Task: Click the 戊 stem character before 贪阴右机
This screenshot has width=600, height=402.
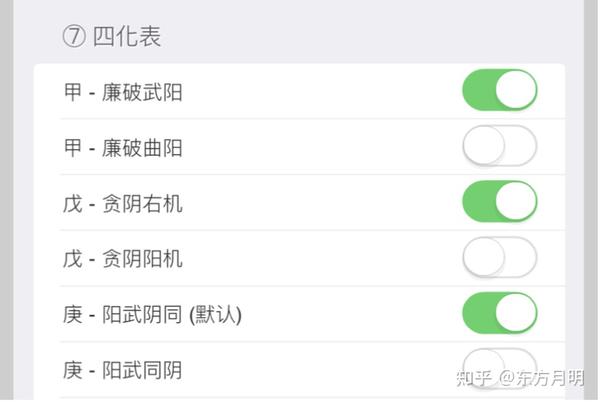Action: [x=73, y=204]
